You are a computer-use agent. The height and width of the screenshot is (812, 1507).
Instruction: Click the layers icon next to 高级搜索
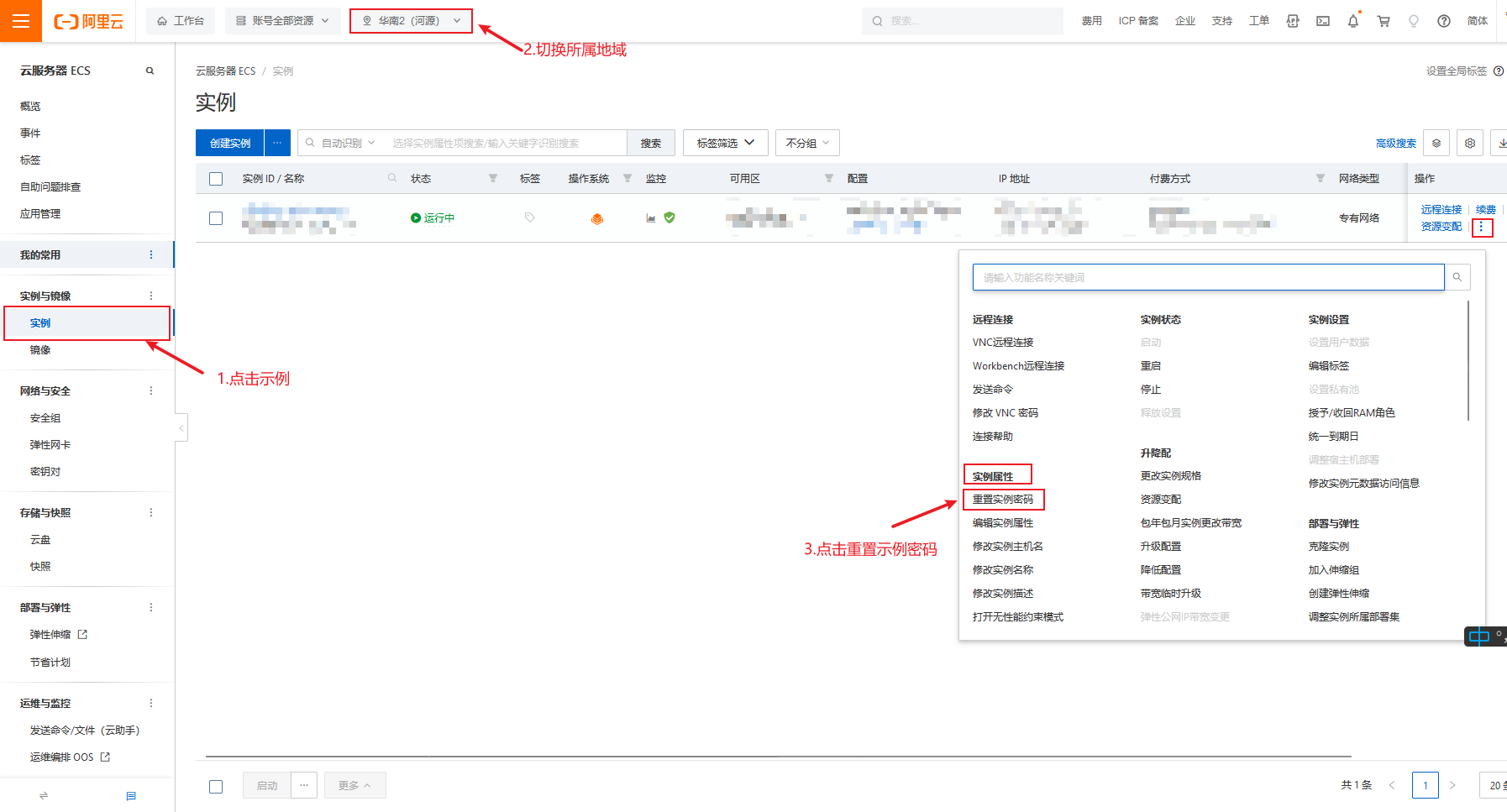pos(1436,143)
